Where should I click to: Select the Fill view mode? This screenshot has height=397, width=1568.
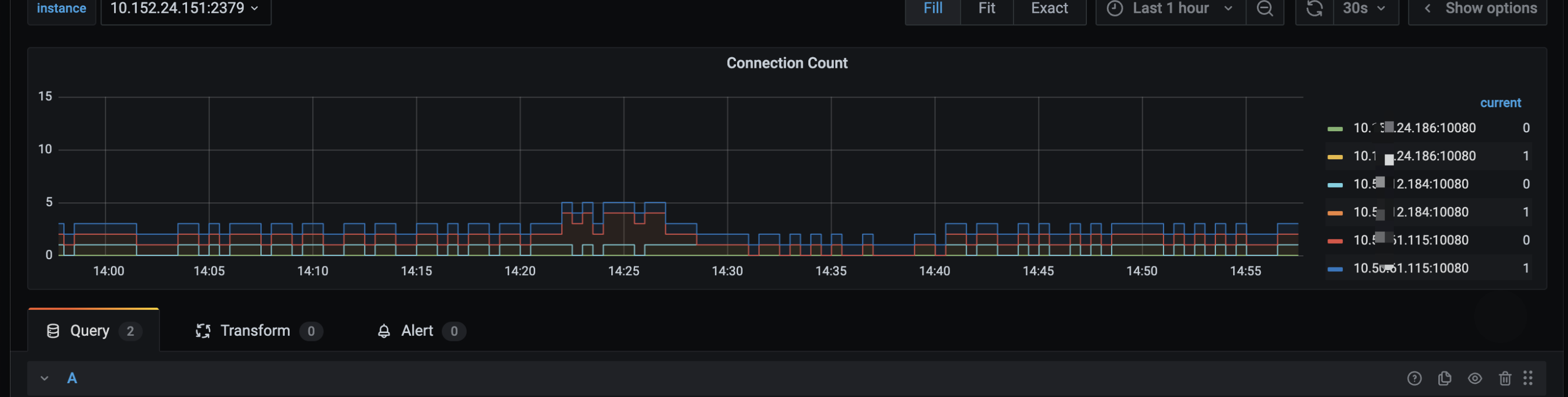point(932,8)
